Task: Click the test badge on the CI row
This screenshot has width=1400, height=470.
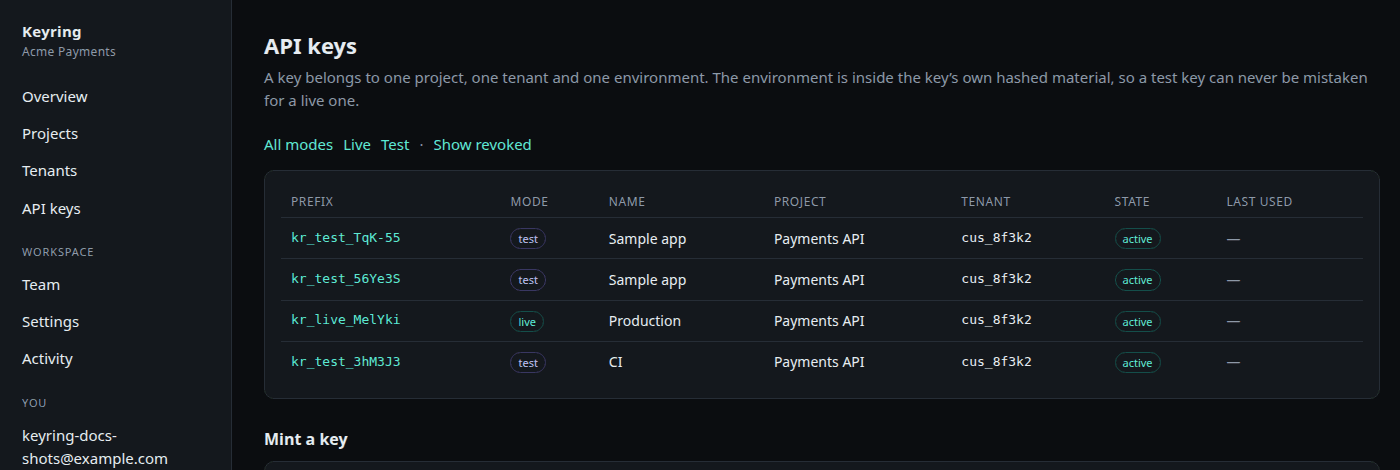Action: point(528,363)
